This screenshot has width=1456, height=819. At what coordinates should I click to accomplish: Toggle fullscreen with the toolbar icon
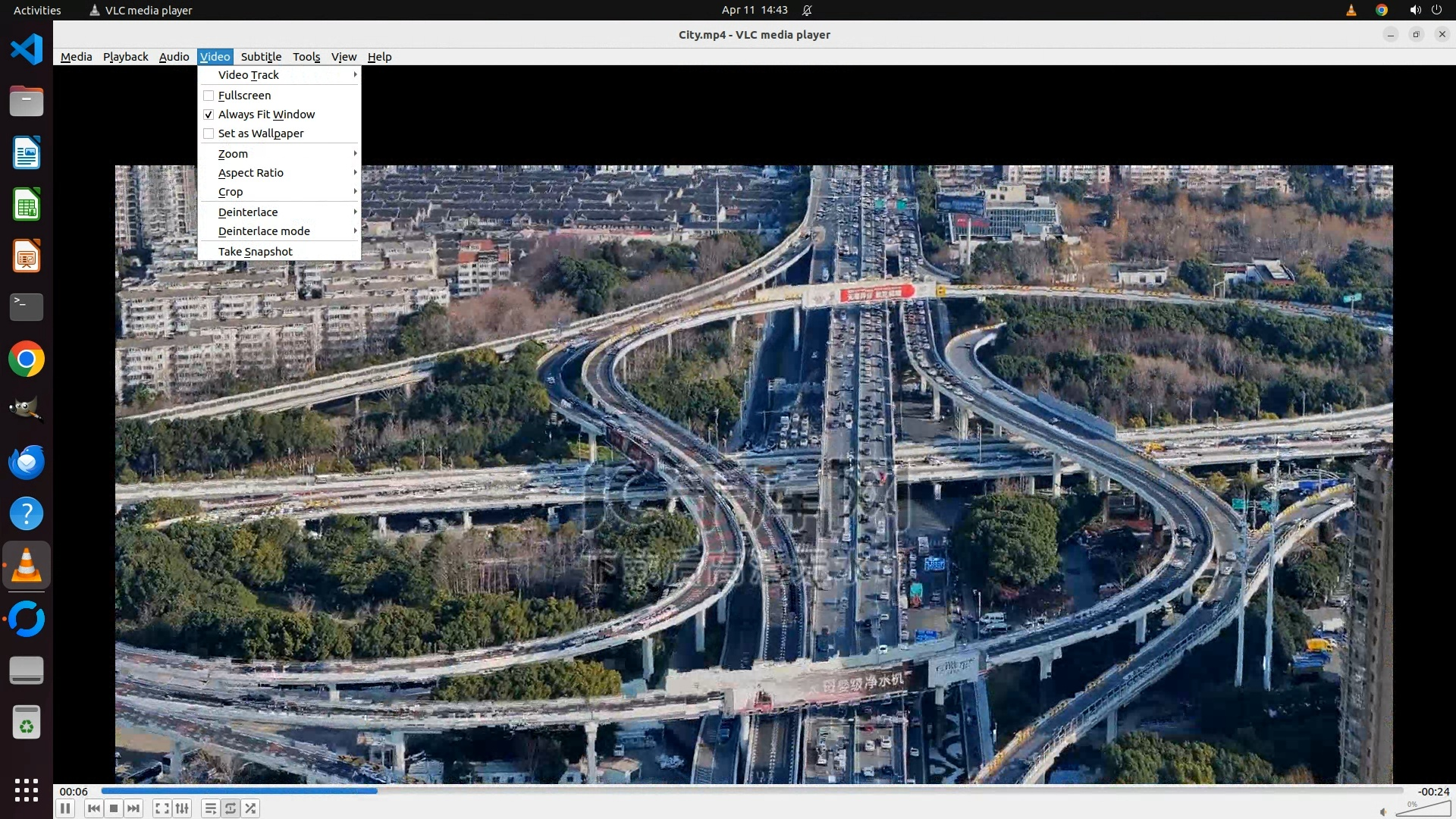162,808
